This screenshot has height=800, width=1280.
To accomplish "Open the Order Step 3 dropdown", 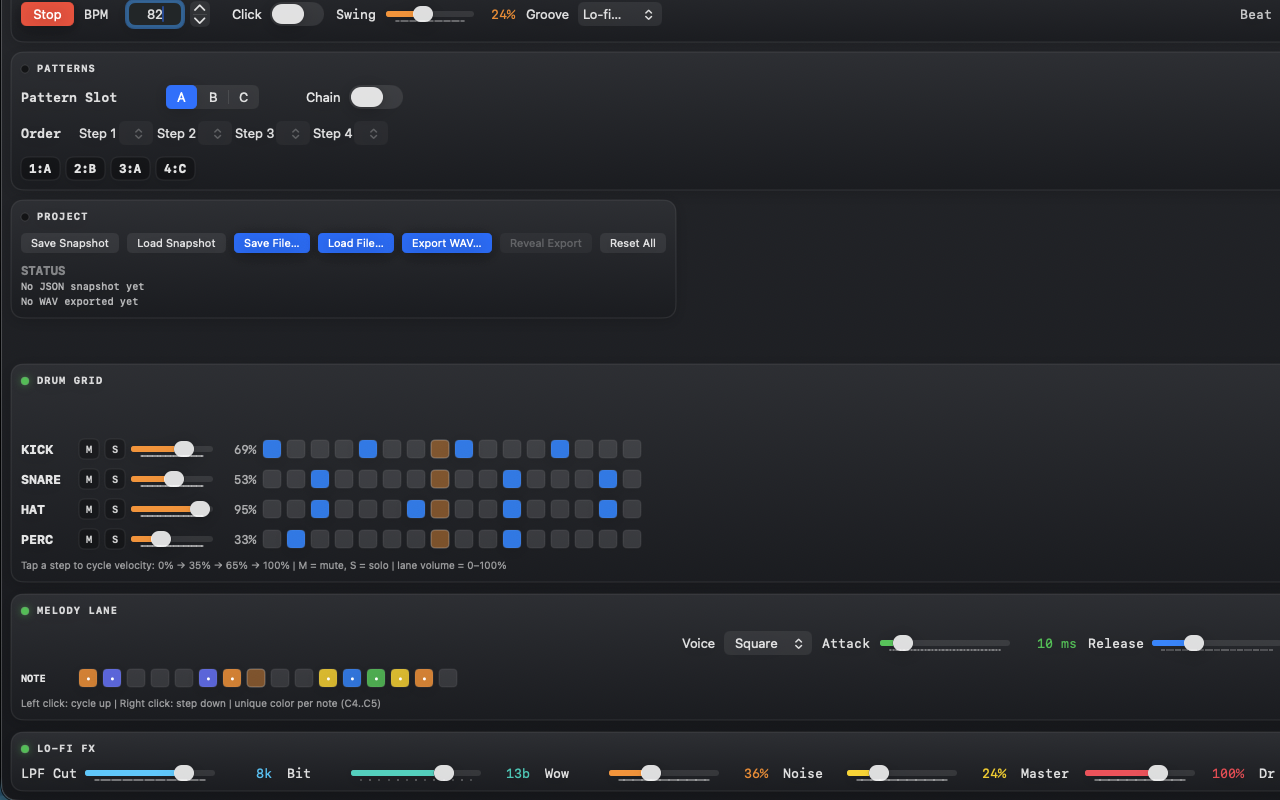I will 293,133.
